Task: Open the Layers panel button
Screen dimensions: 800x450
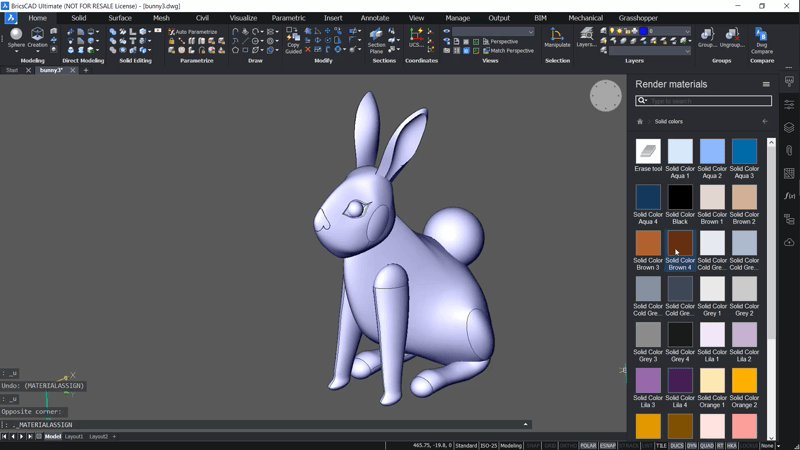Action: pyautogui.click(x=586, y=38)
